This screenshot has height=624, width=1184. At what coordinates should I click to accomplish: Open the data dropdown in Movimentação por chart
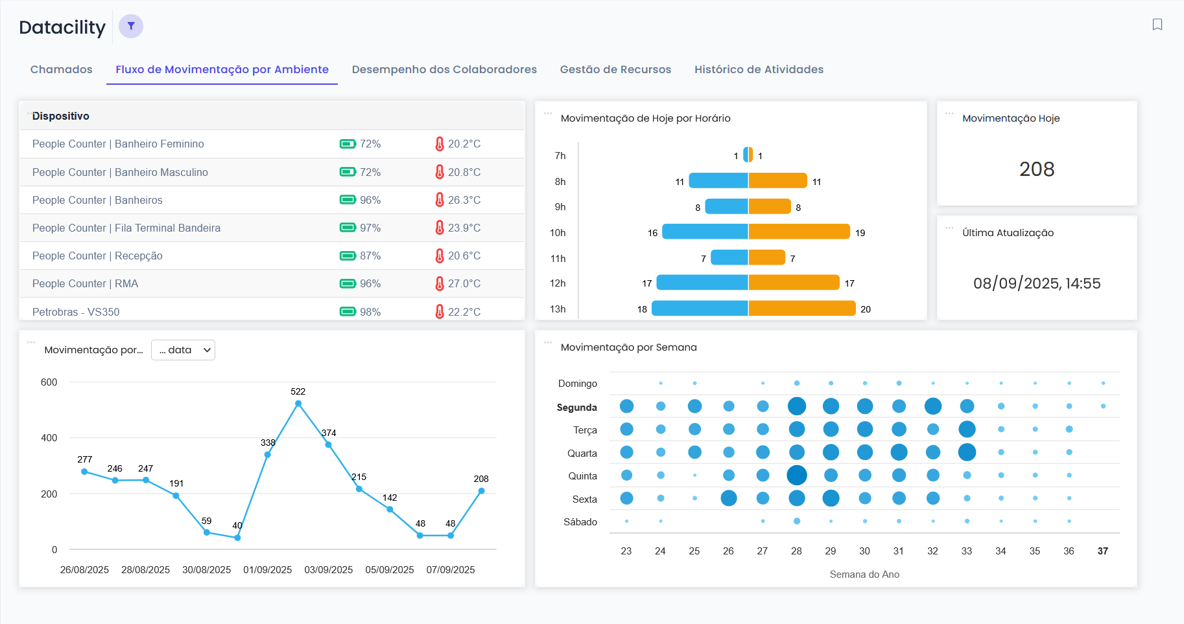tap(183, 350)
